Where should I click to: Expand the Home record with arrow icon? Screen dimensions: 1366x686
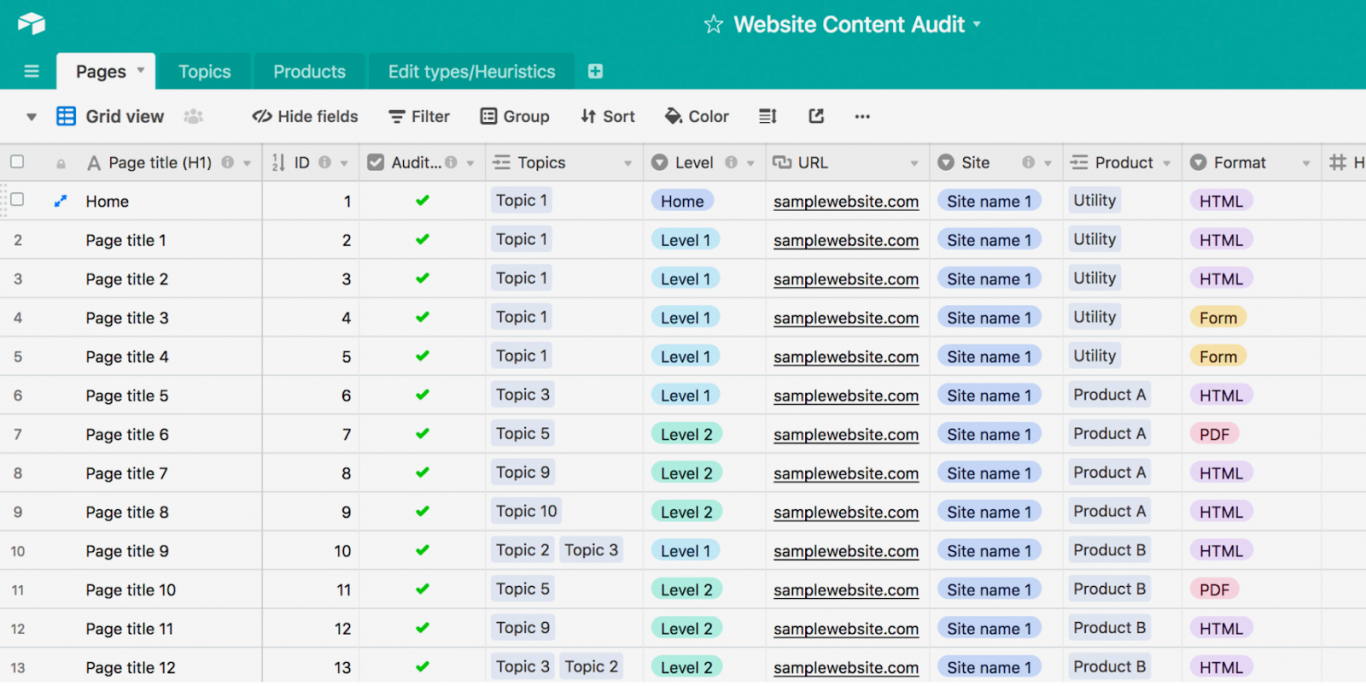coord(60,201)
